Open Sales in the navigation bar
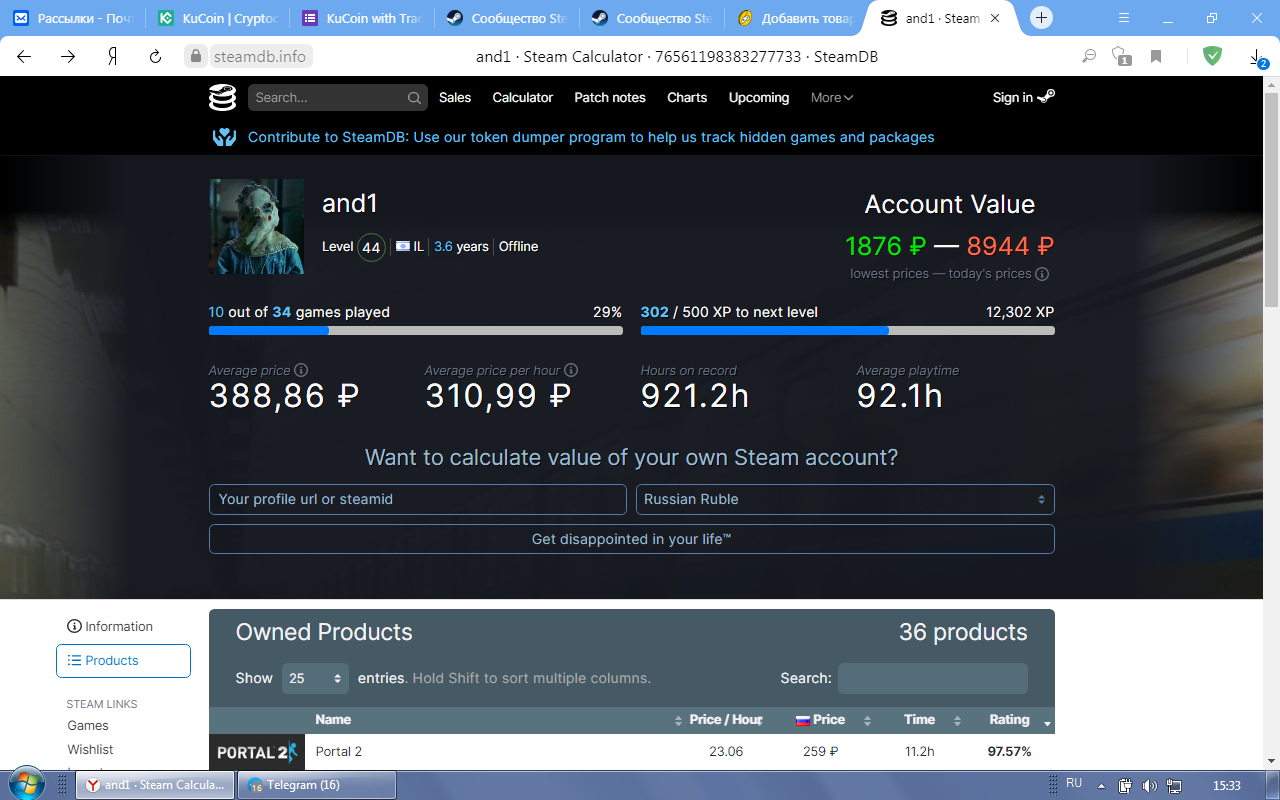This screenshot has width=1280, height=800. (x=455, y=98)
